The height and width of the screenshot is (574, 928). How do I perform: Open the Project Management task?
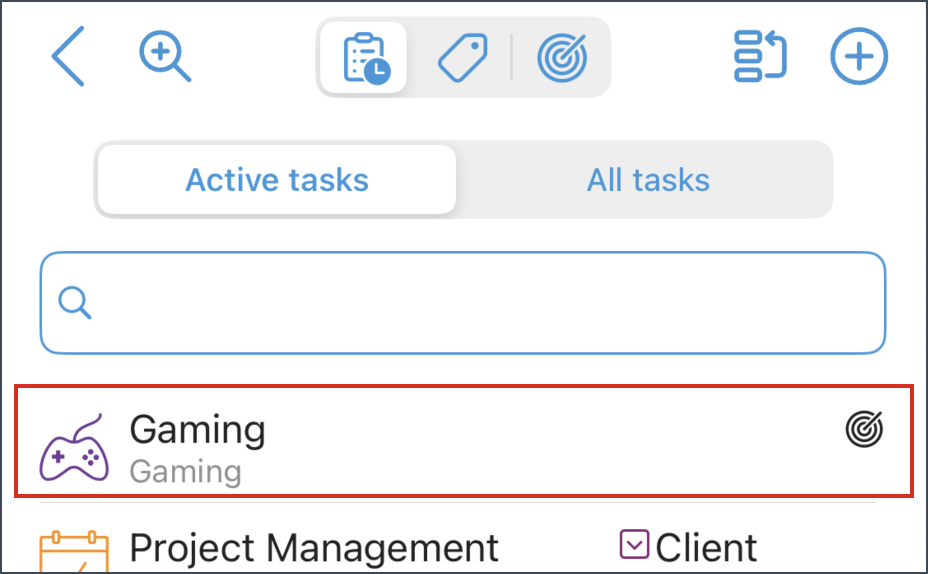(x=314, y=547)
